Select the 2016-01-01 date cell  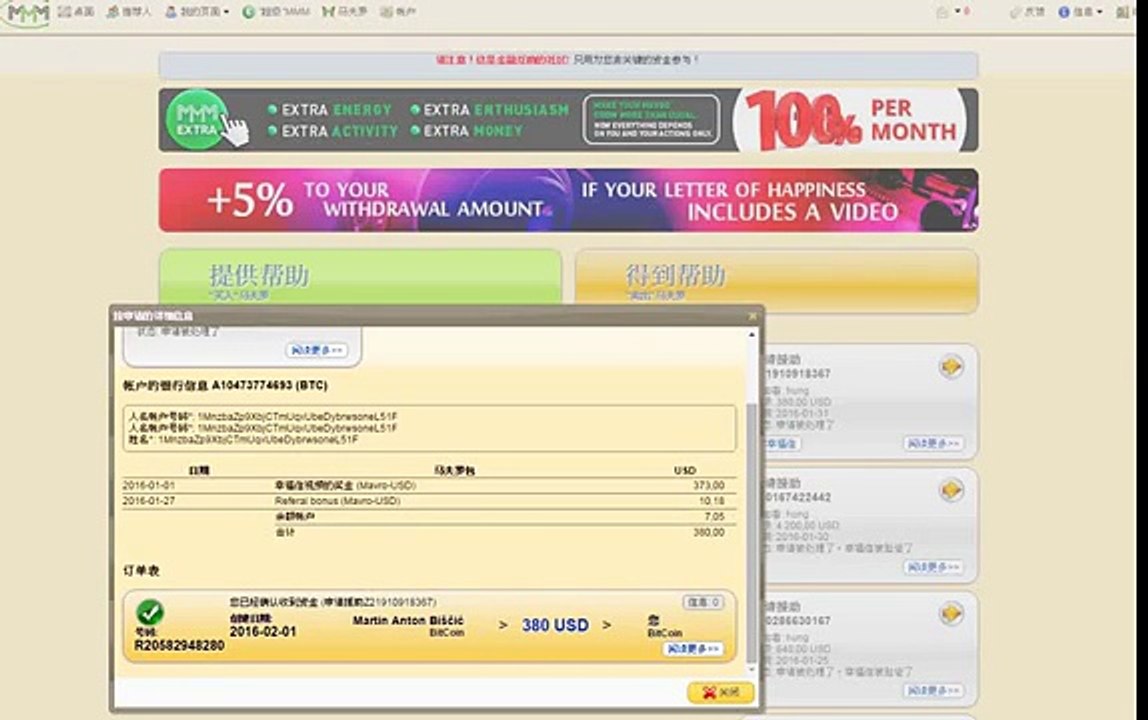149,486
